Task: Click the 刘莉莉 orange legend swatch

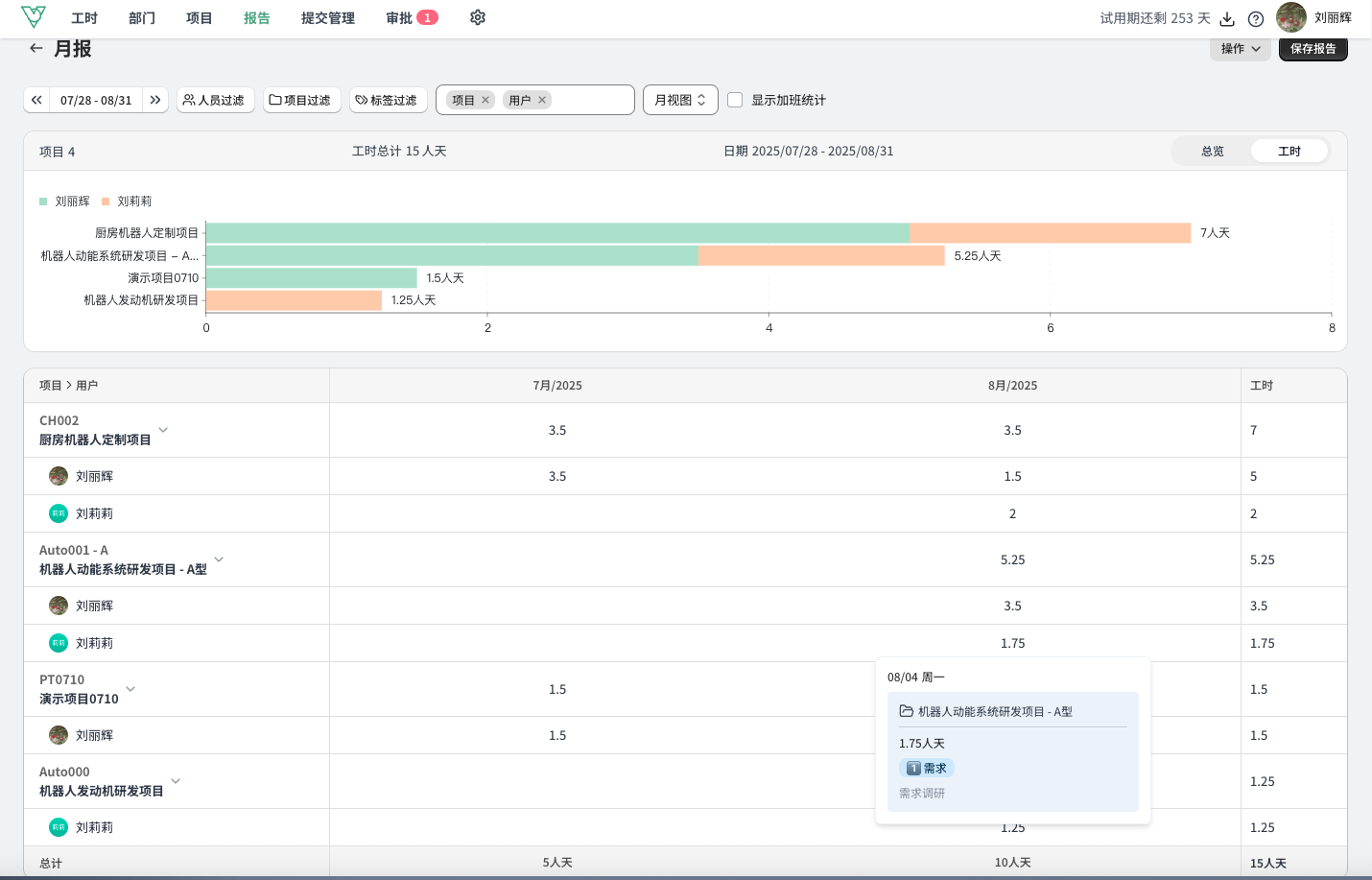Action: [x=106, y=202]
